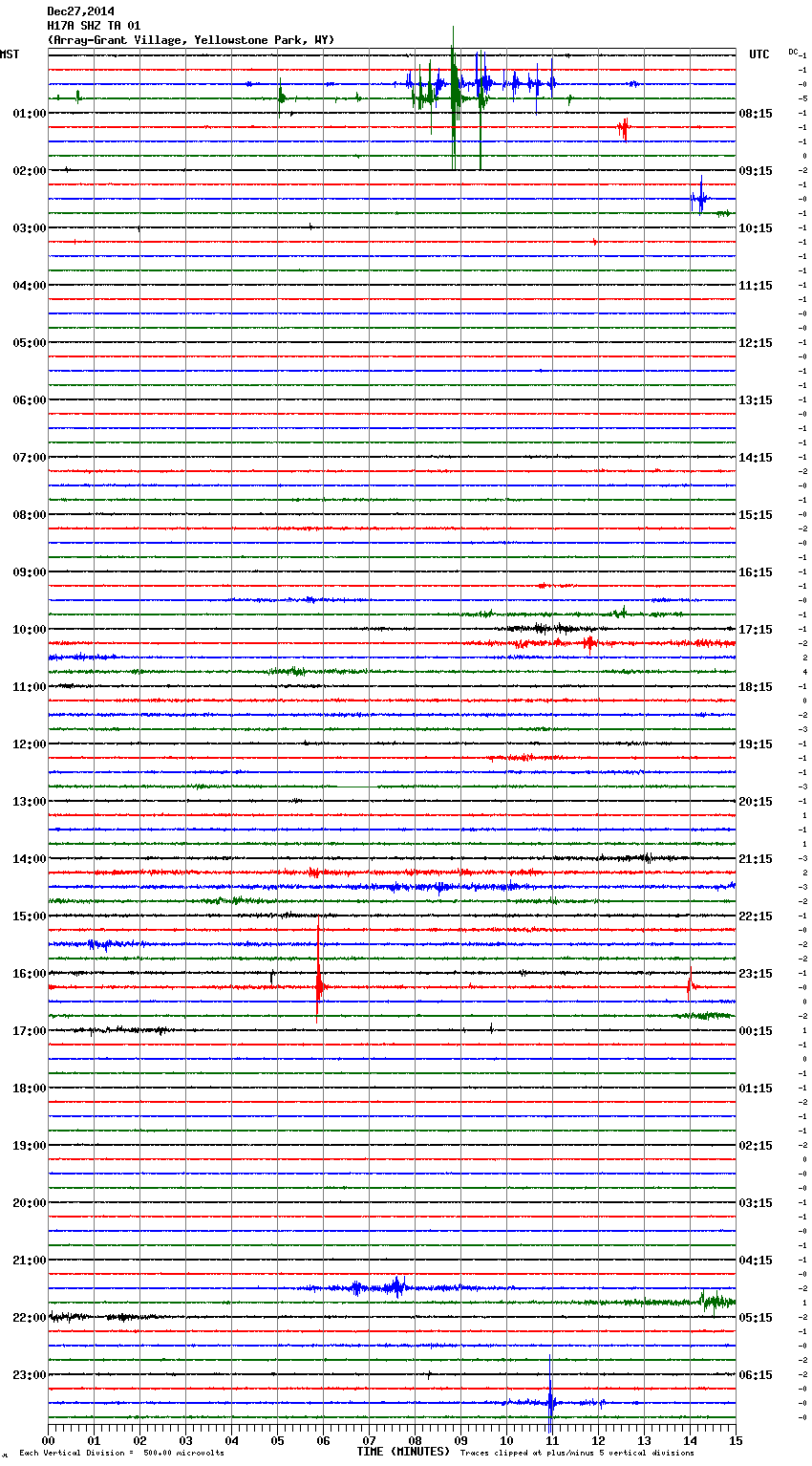Select the 05:00 MST hour label

pyautogui.click(x=30, y=343)
